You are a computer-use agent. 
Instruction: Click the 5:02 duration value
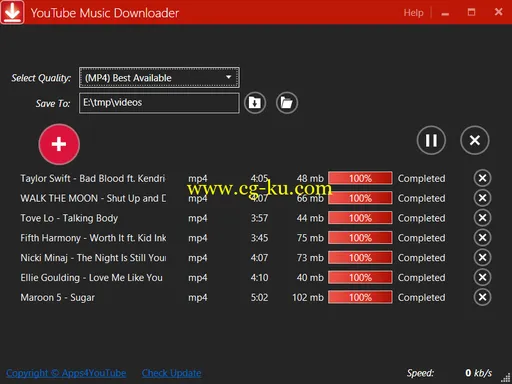click(x=259, y=297)
